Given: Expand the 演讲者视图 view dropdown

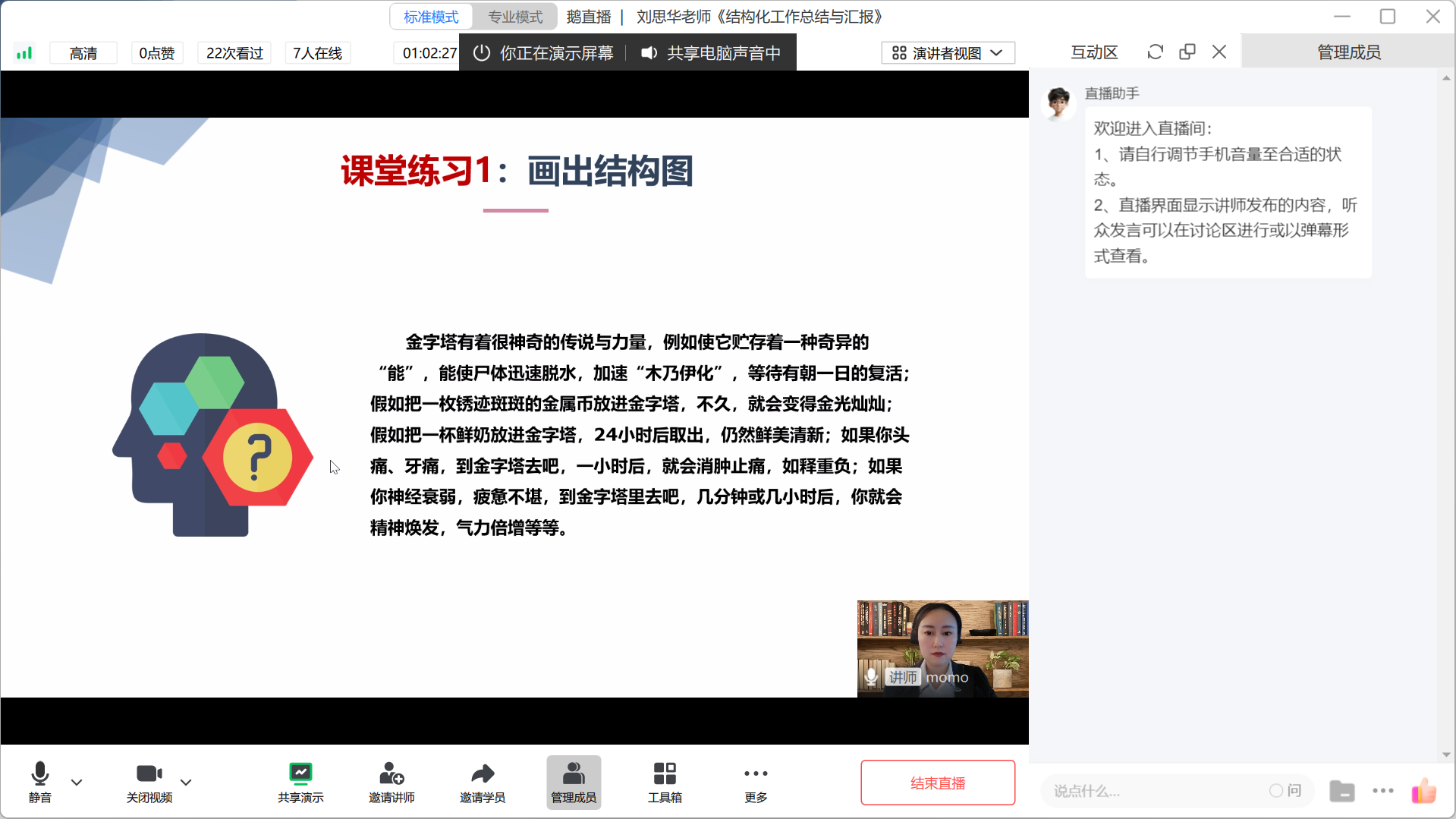Looking at the screenshot, I should pos(948,53).
